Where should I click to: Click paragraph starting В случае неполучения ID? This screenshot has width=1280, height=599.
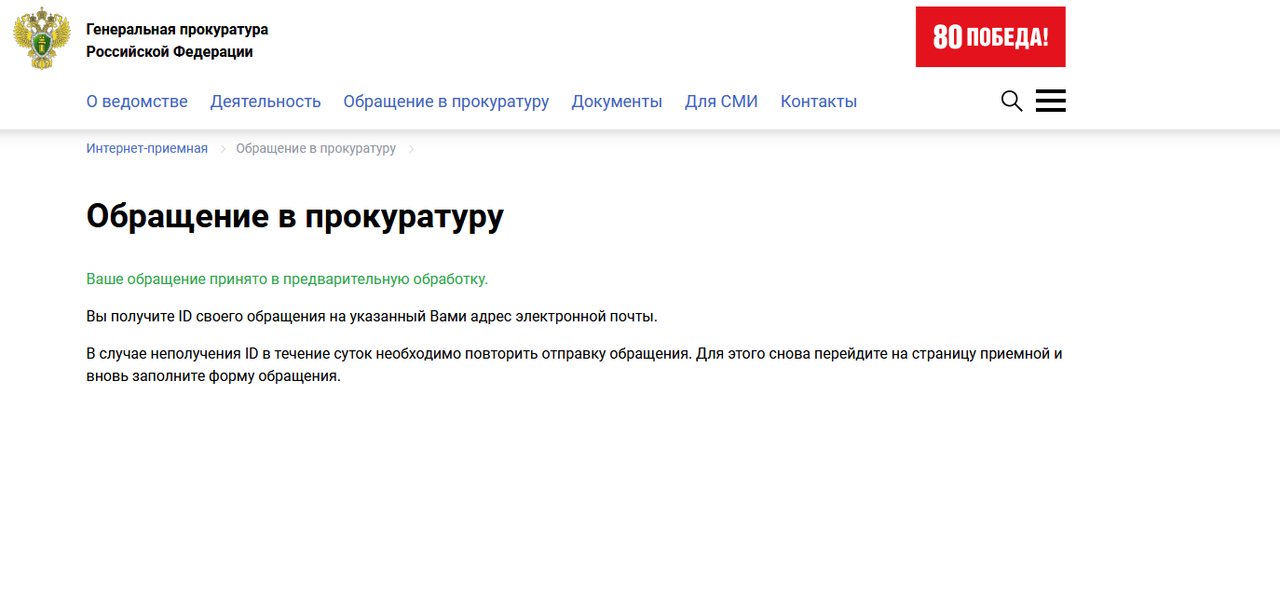pyautogui.click(x=574, y=365)
